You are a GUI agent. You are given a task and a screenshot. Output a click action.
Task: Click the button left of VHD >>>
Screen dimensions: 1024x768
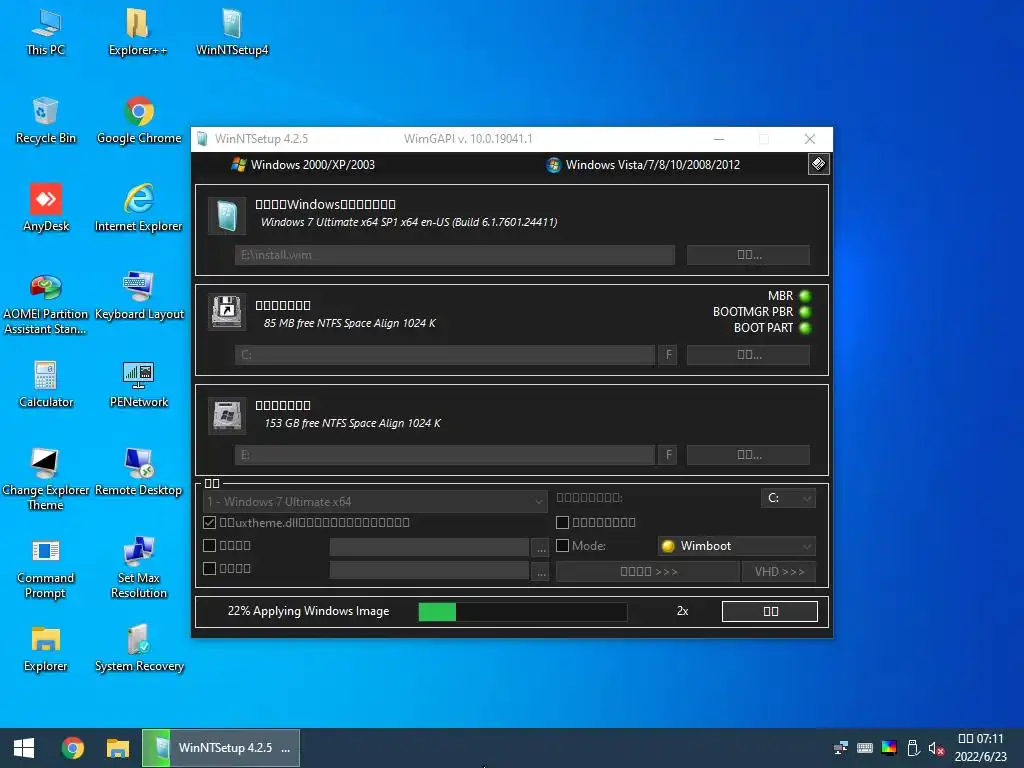pos(648,572)
